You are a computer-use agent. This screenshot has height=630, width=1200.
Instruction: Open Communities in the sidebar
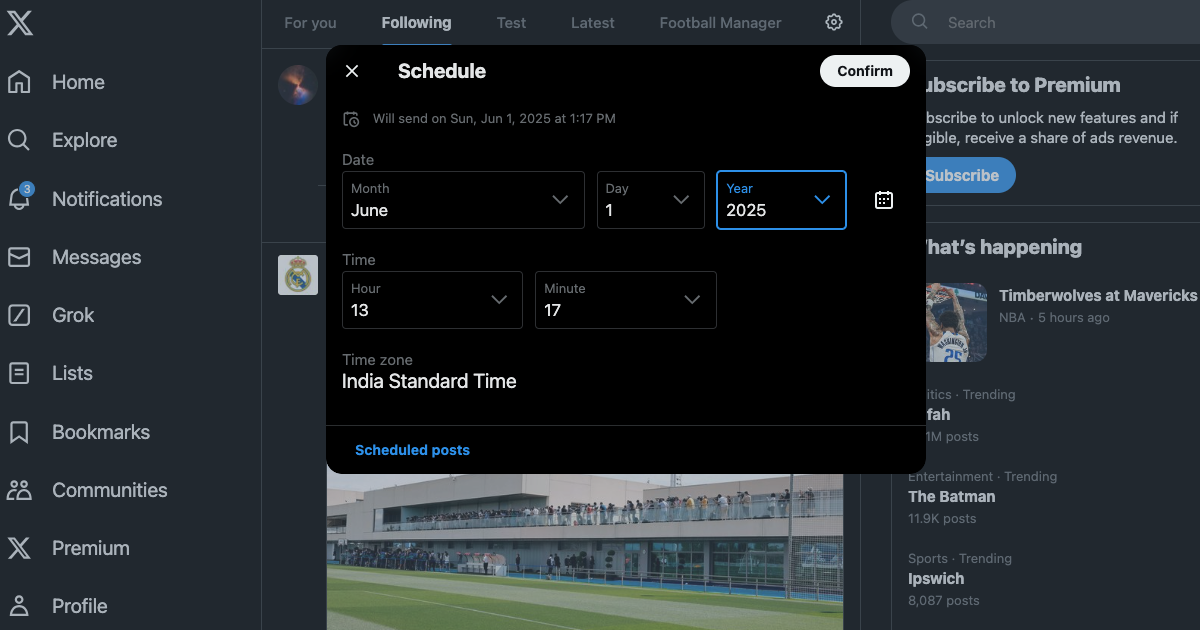19,490
